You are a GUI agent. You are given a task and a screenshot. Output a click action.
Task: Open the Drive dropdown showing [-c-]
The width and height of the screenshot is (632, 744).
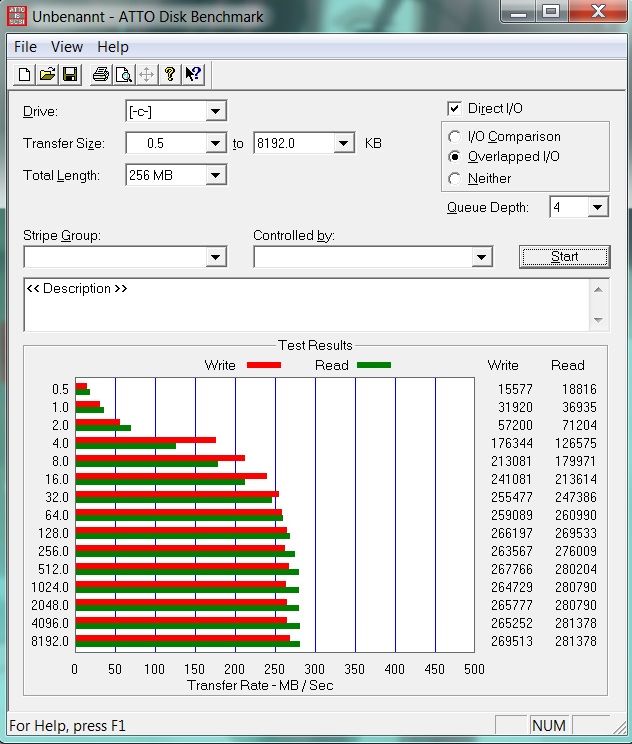pos(215,112)
